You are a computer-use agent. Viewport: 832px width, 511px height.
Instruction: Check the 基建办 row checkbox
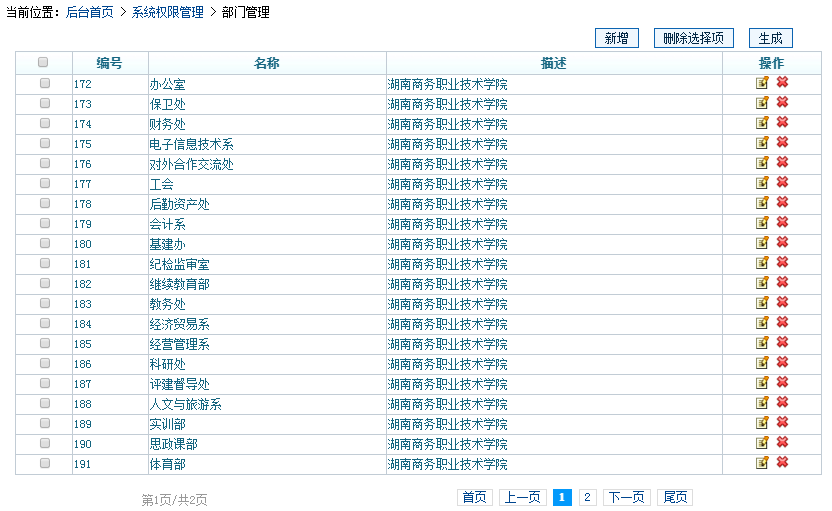(45, 244)
